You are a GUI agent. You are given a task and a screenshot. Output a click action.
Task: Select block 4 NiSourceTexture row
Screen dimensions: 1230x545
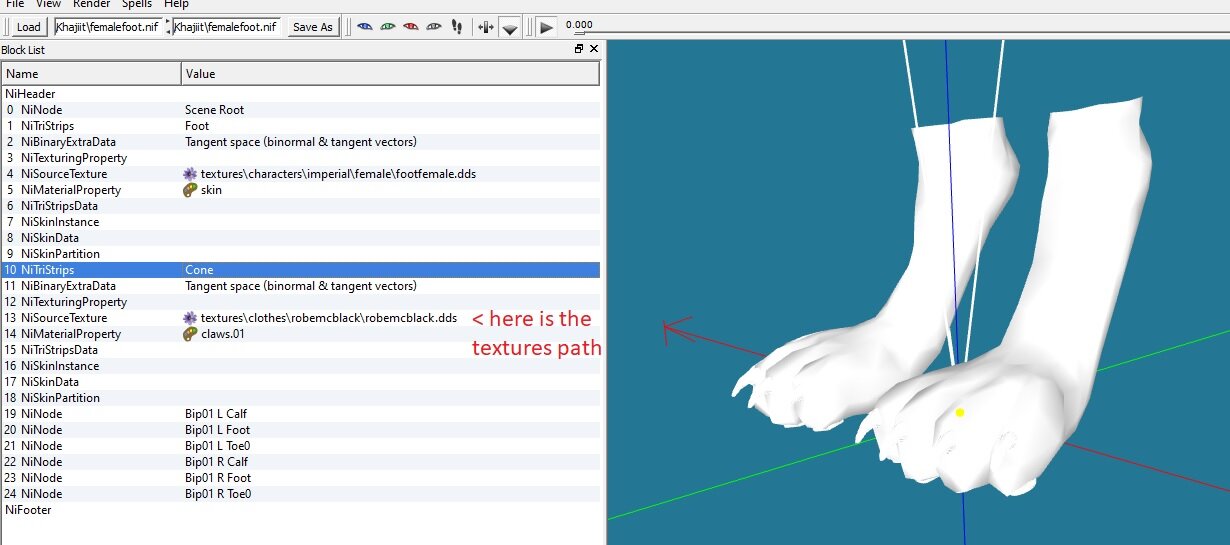[300, 174]
